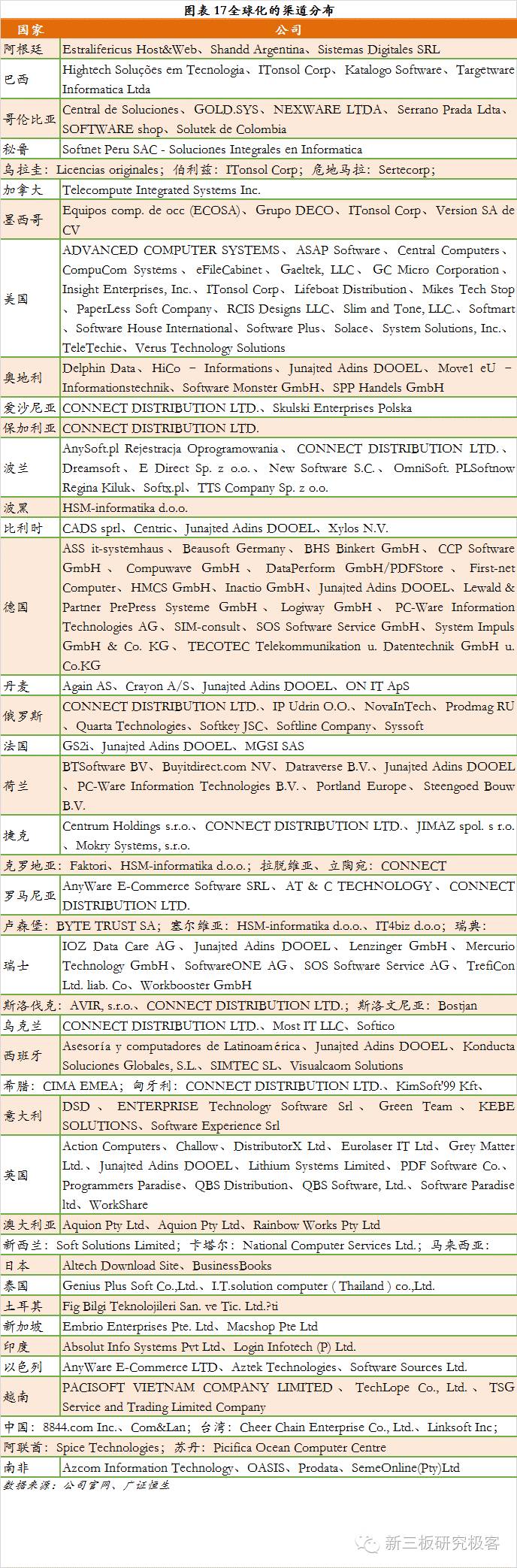Image resolution: width=517 pixels, height=1568 pixels.
Task: Select 'GS2i' in the 法国 row
Action: click(76, 746)
